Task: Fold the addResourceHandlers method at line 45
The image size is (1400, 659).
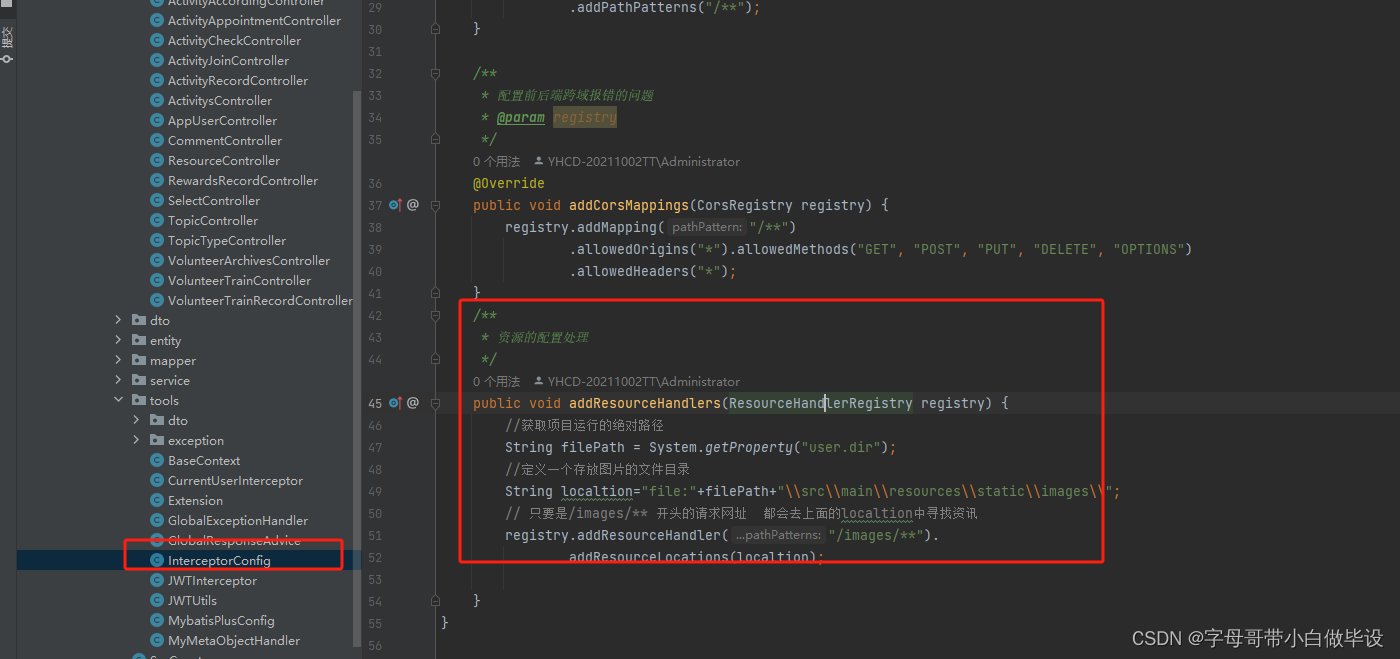Action: (435, 403)
